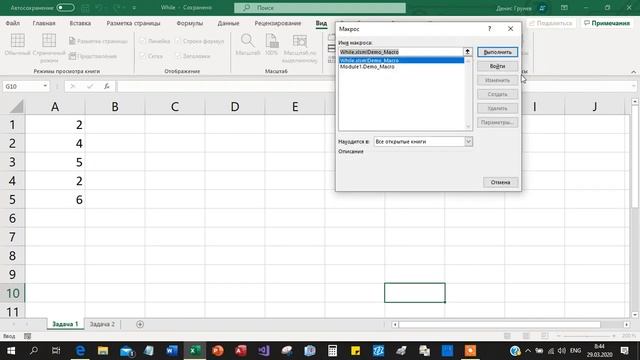
Task: Click column header C
Action: click(175, 107)
